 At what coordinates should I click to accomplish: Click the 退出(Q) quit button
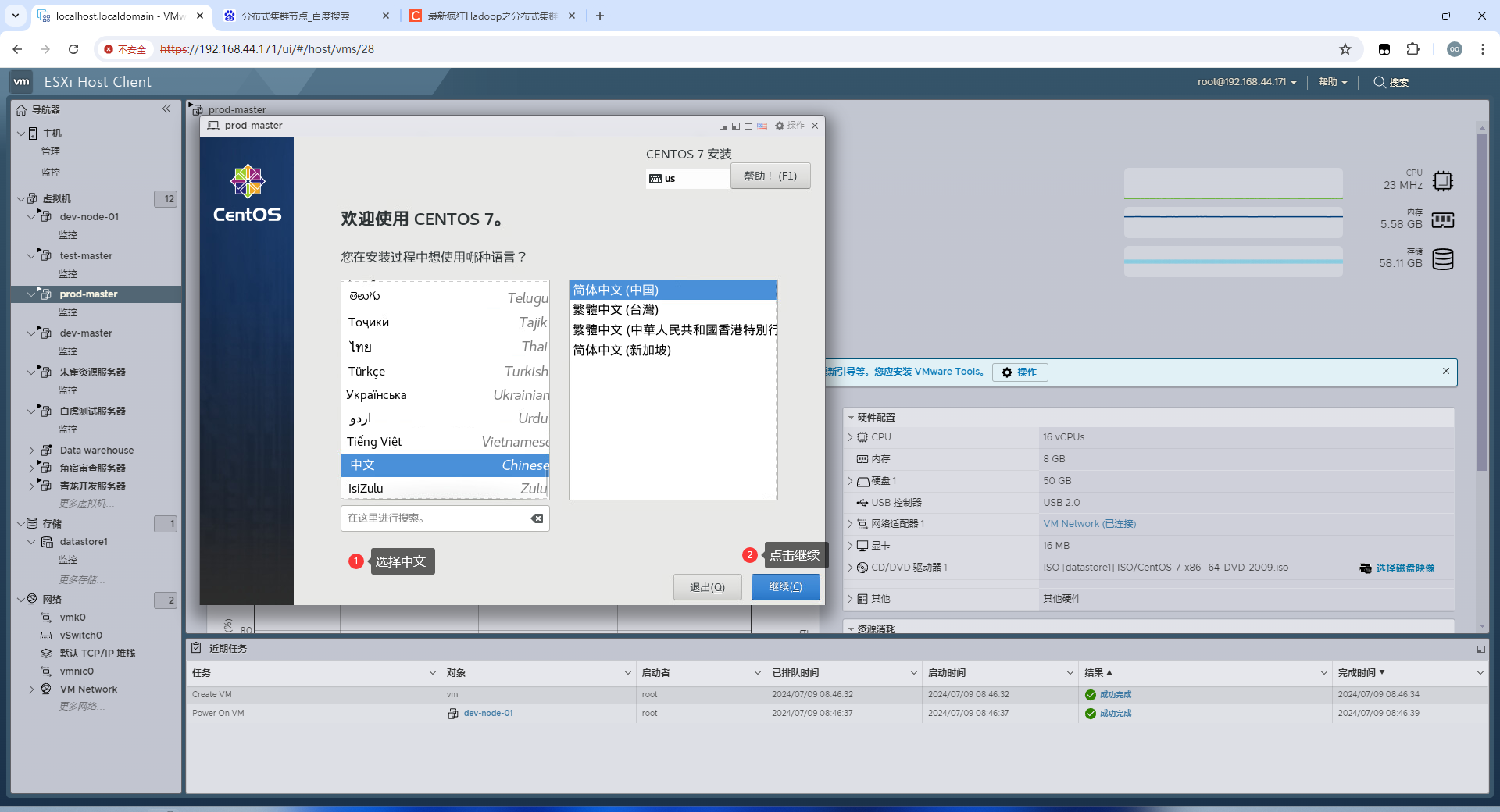[707, 587]
